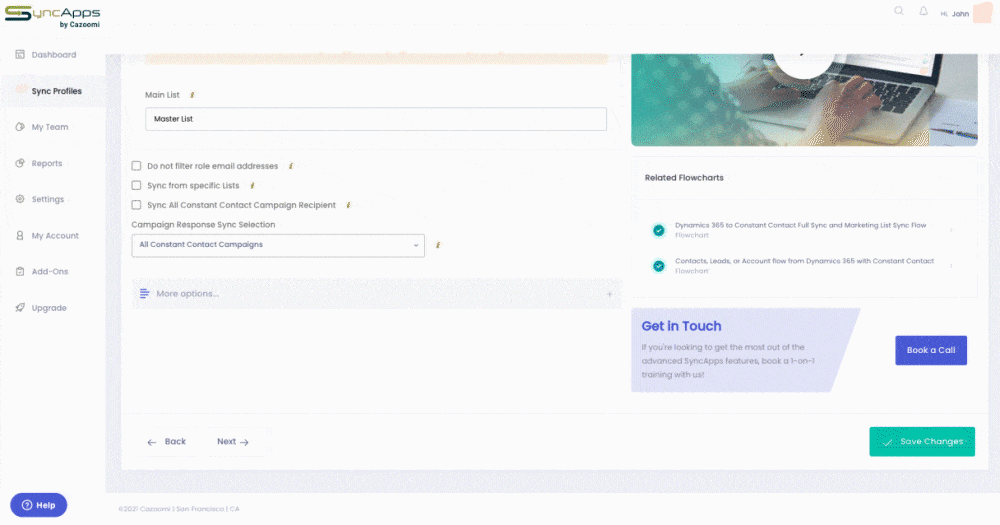Expand More options with plus sign
The image size is (1000, 525).
click(x=609, y=294)
